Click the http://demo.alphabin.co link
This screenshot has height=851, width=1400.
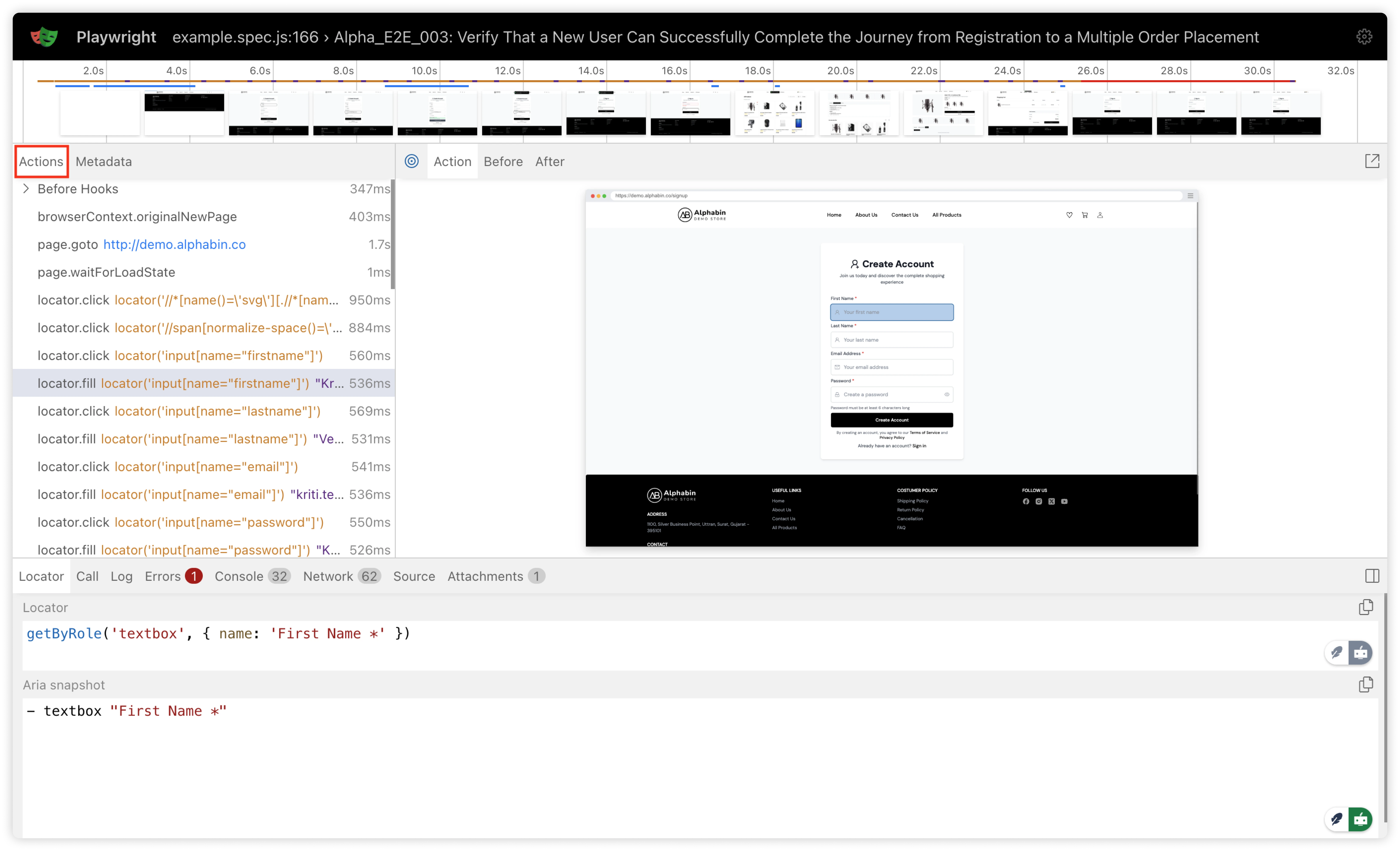174,244
